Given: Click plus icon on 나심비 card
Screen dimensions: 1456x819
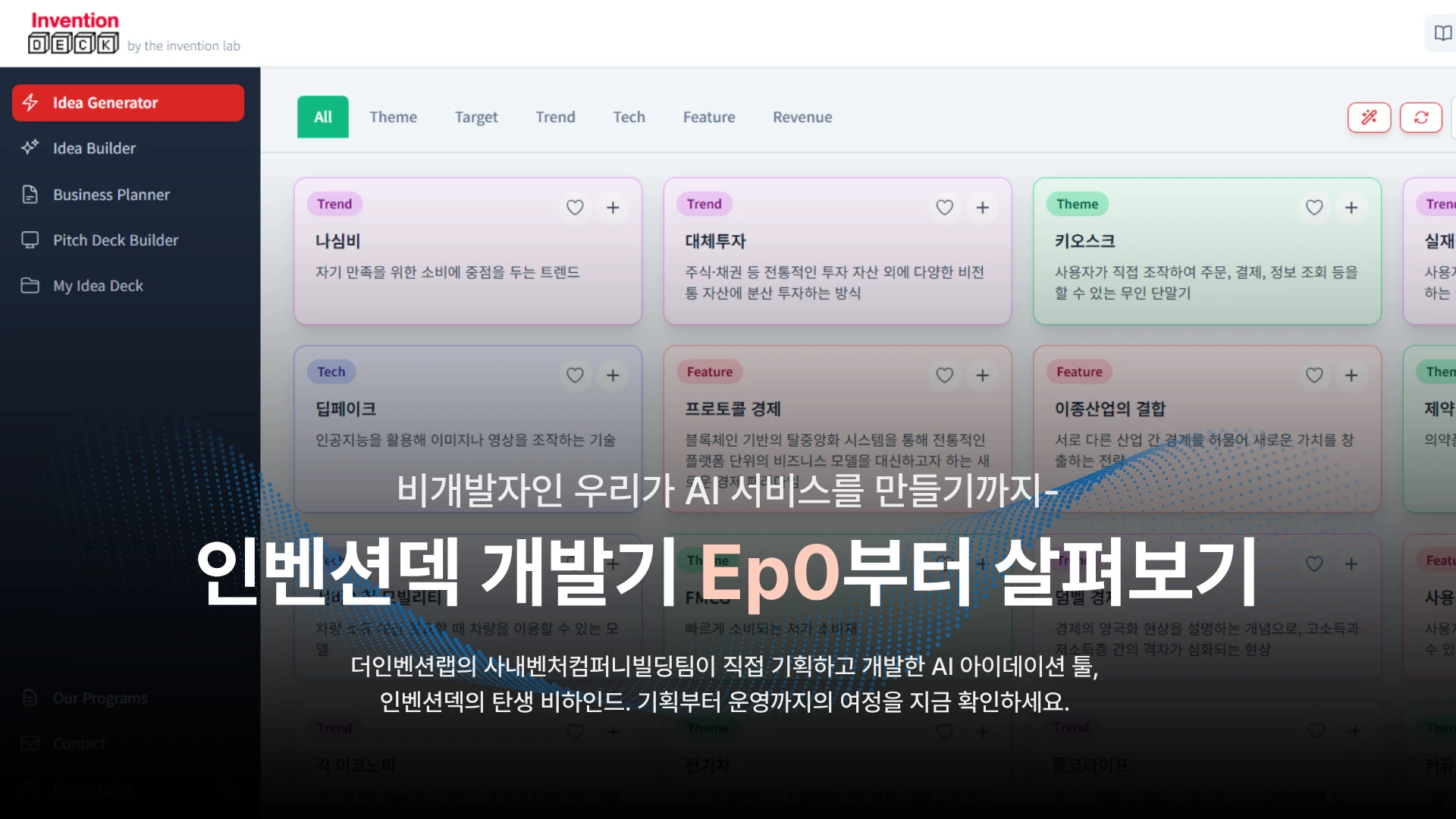Looking at the screenshot, I should [613, 208].
